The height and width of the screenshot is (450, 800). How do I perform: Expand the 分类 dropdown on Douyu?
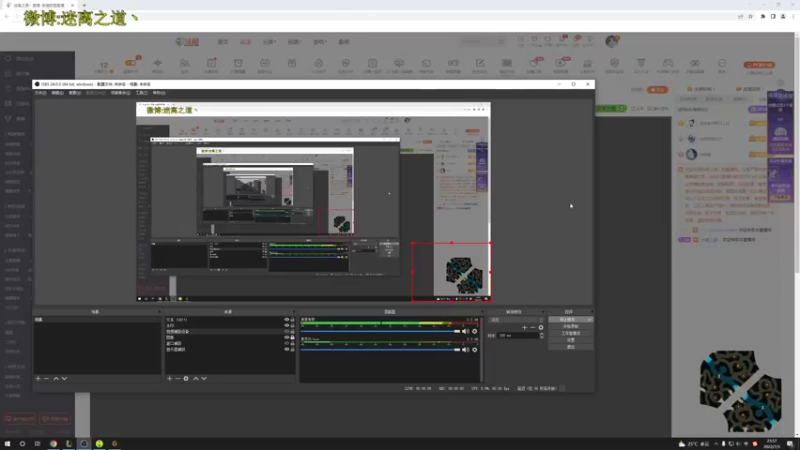click(269, 42)
